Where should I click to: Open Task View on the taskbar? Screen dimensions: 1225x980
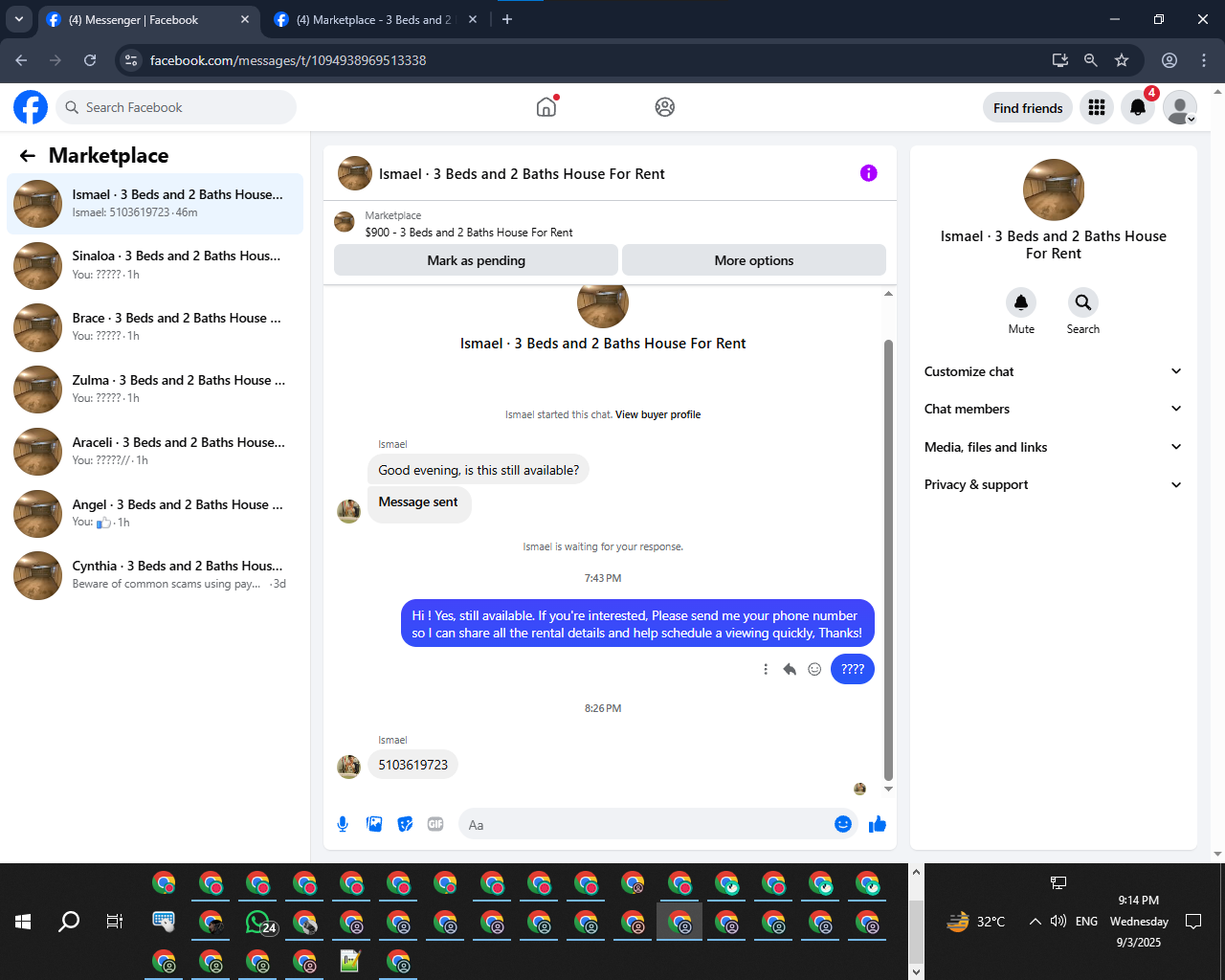[115, 922]
